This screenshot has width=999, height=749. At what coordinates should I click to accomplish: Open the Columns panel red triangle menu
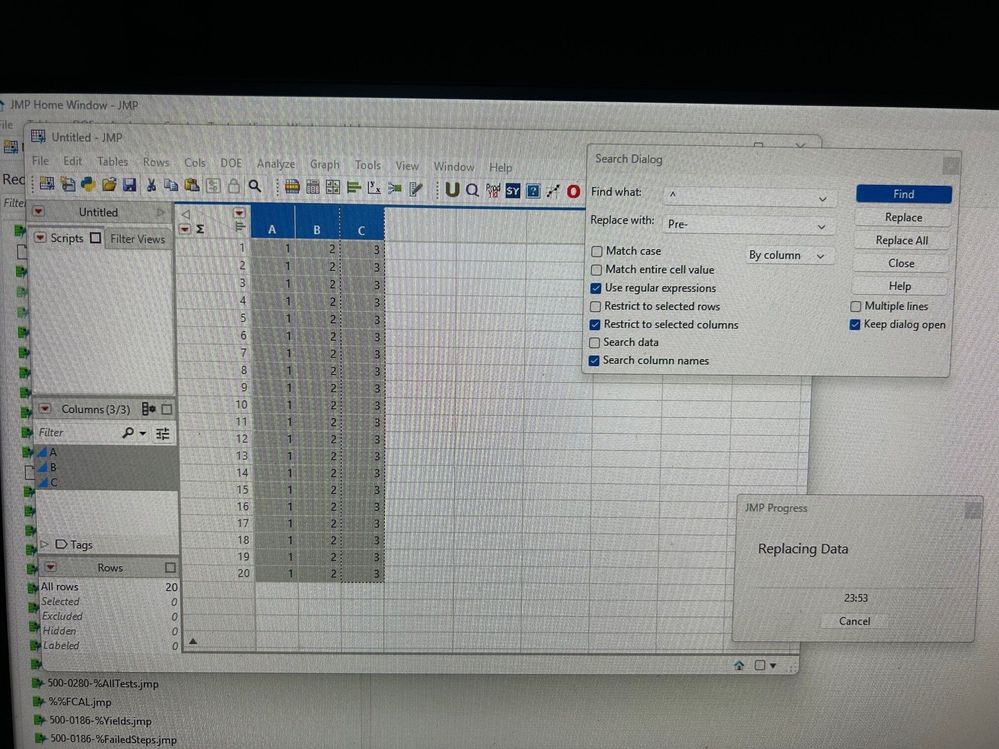(45, 408)
